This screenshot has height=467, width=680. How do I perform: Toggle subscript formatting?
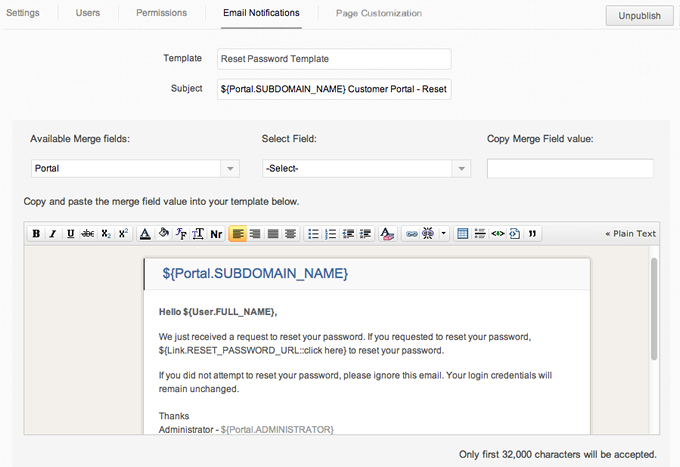coord(105,234)
